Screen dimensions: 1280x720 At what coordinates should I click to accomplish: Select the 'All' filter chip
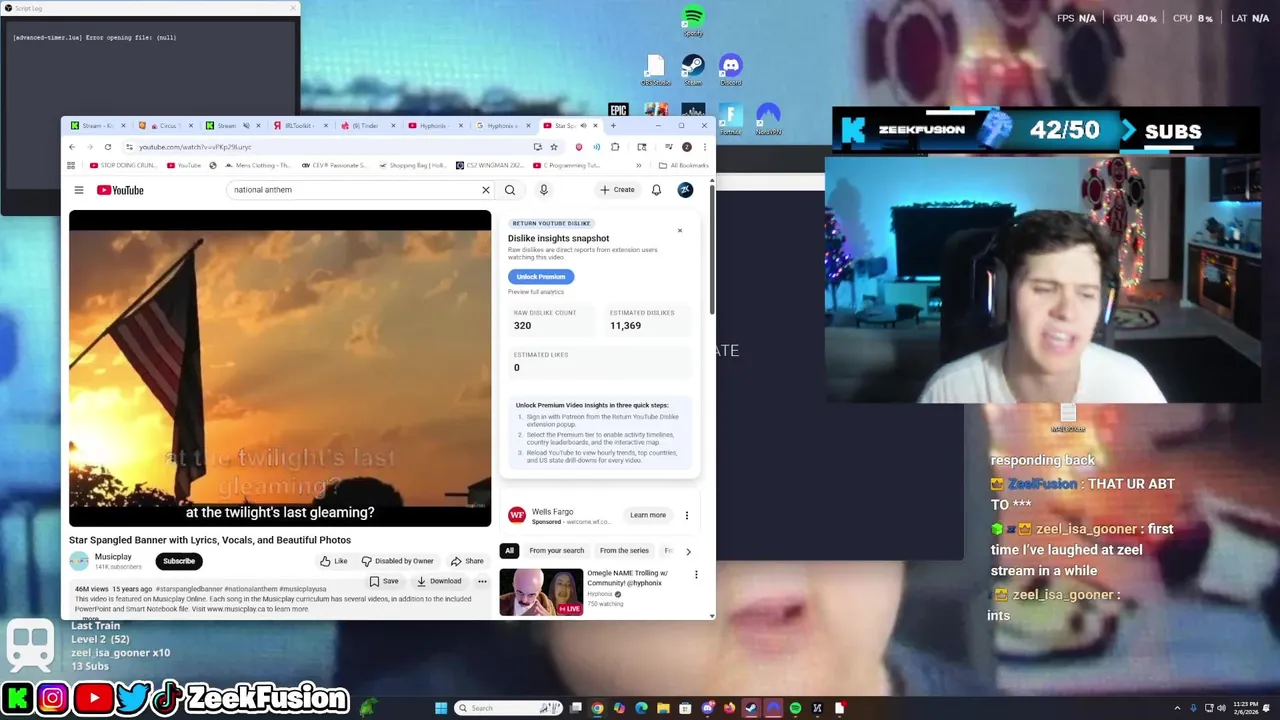pyautogui.click(x=509, y=551)
